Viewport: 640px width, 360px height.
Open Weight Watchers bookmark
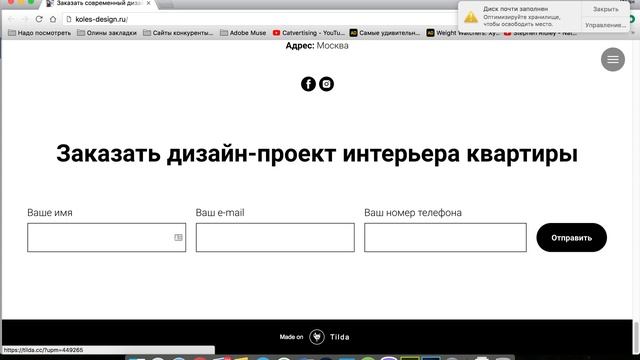(462, 33)
